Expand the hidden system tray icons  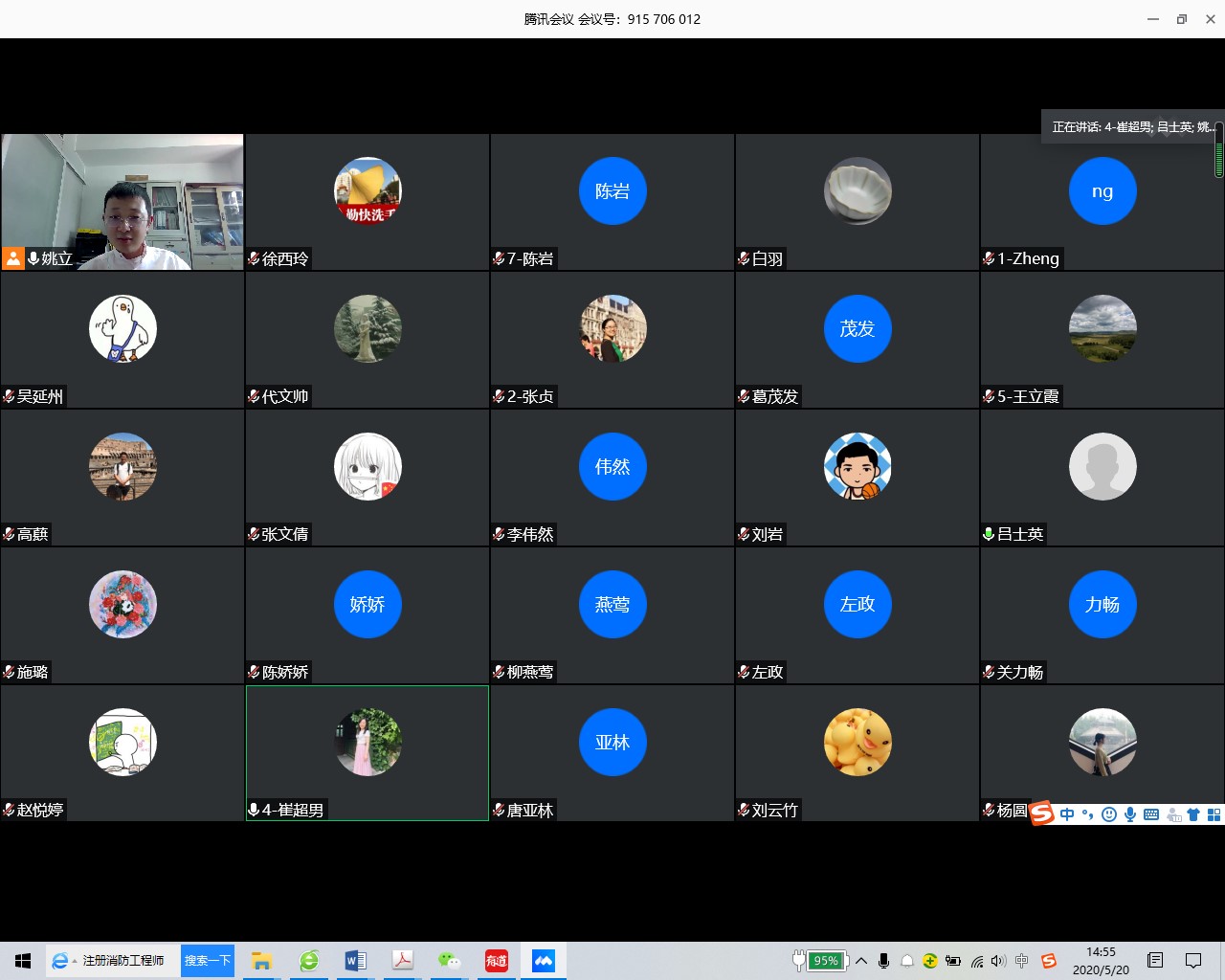coord(861,961)
